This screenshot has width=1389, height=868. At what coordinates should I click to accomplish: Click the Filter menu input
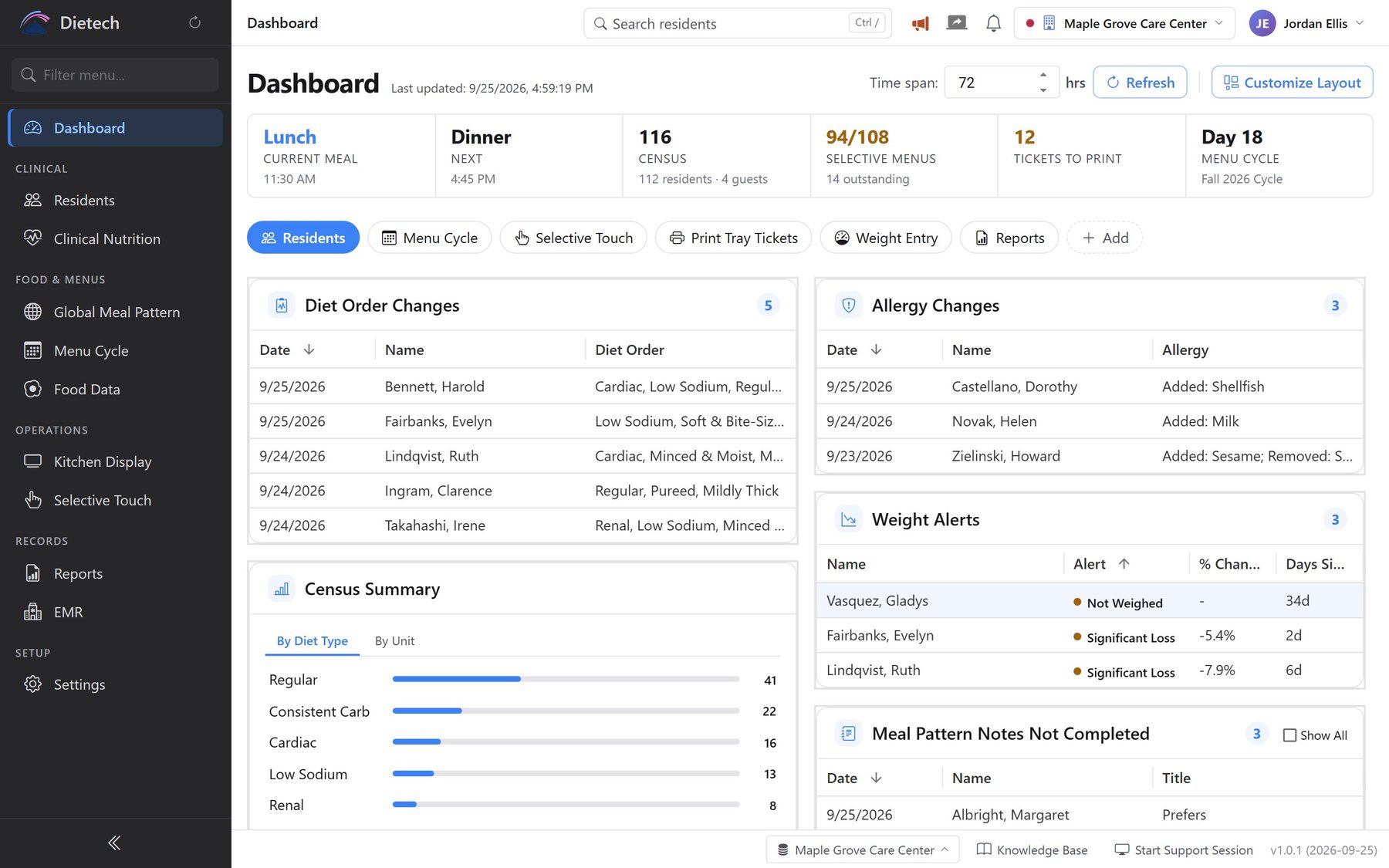click(115, 75)
